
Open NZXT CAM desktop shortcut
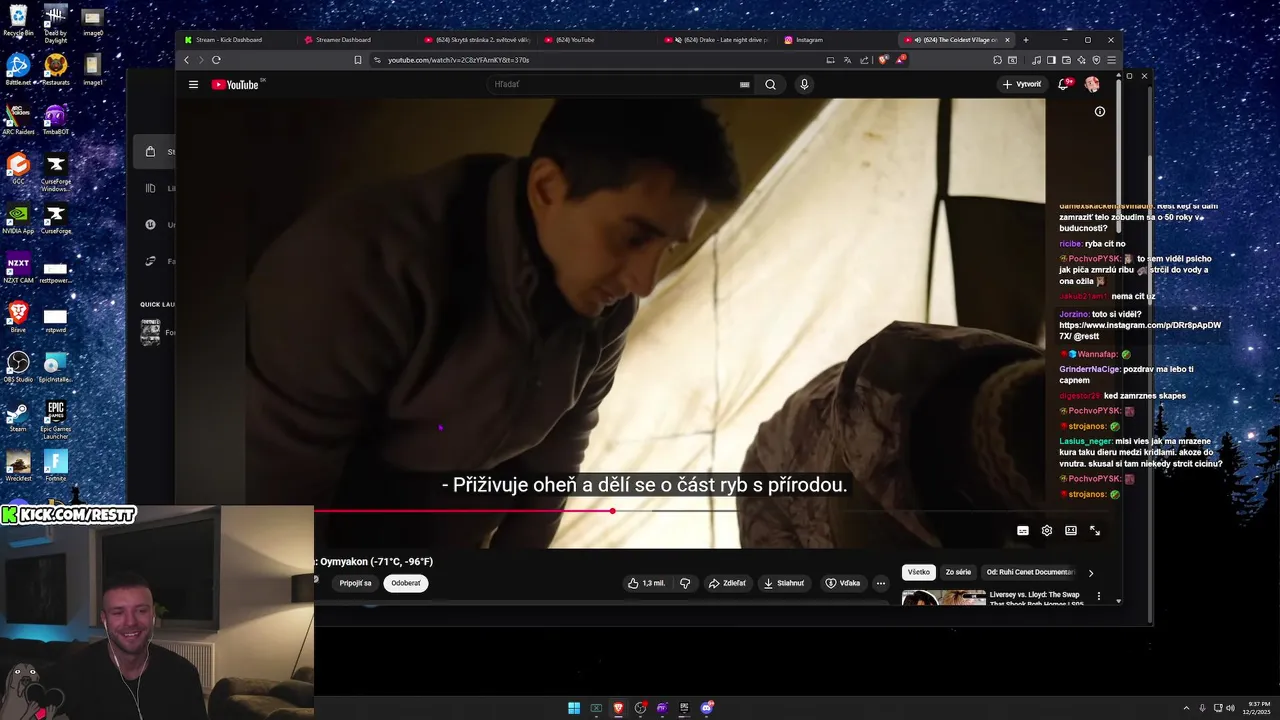pyautogui.click(x=18, y=268)
